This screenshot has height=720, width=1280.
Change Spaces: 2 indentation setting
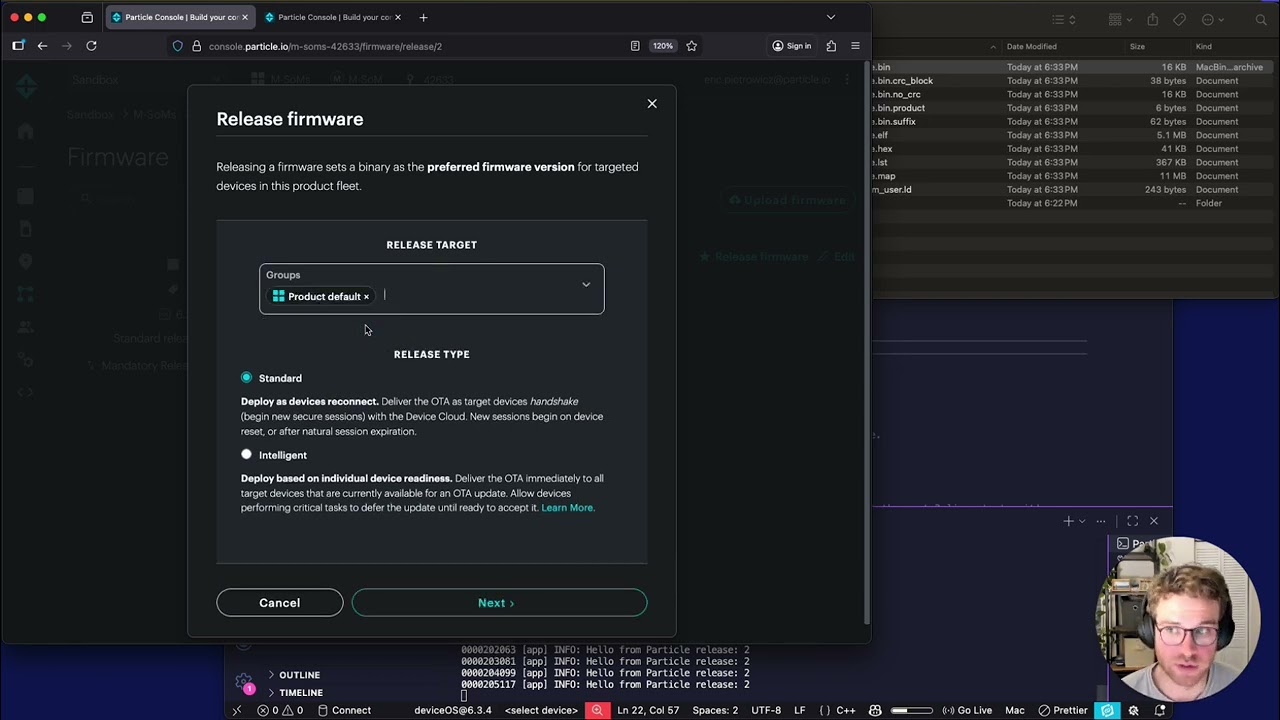coord(715,710)
